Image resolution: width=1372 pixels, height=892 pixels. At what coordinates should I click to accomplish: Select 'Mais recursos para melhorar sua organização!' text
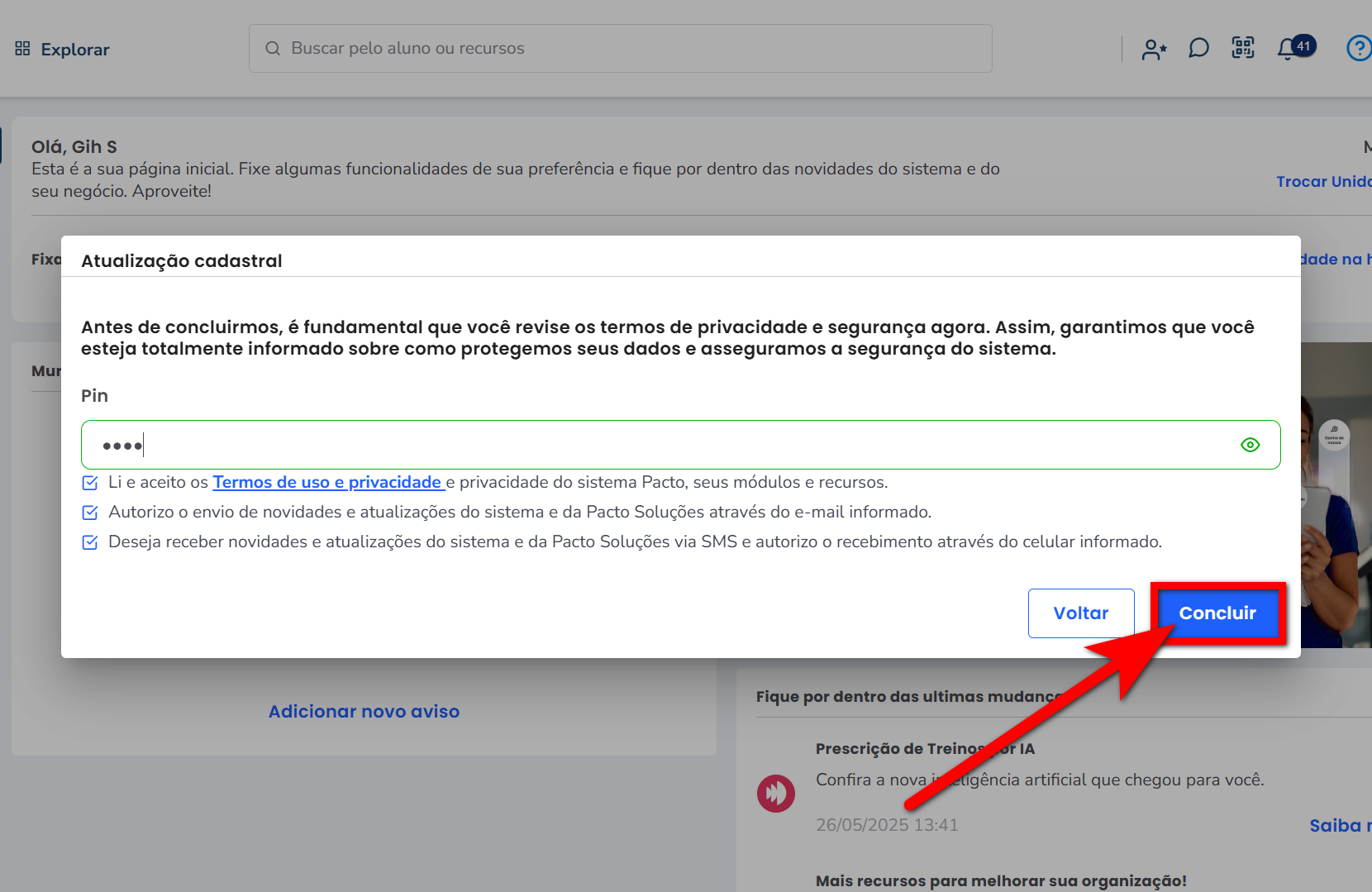coord(1001,881)
